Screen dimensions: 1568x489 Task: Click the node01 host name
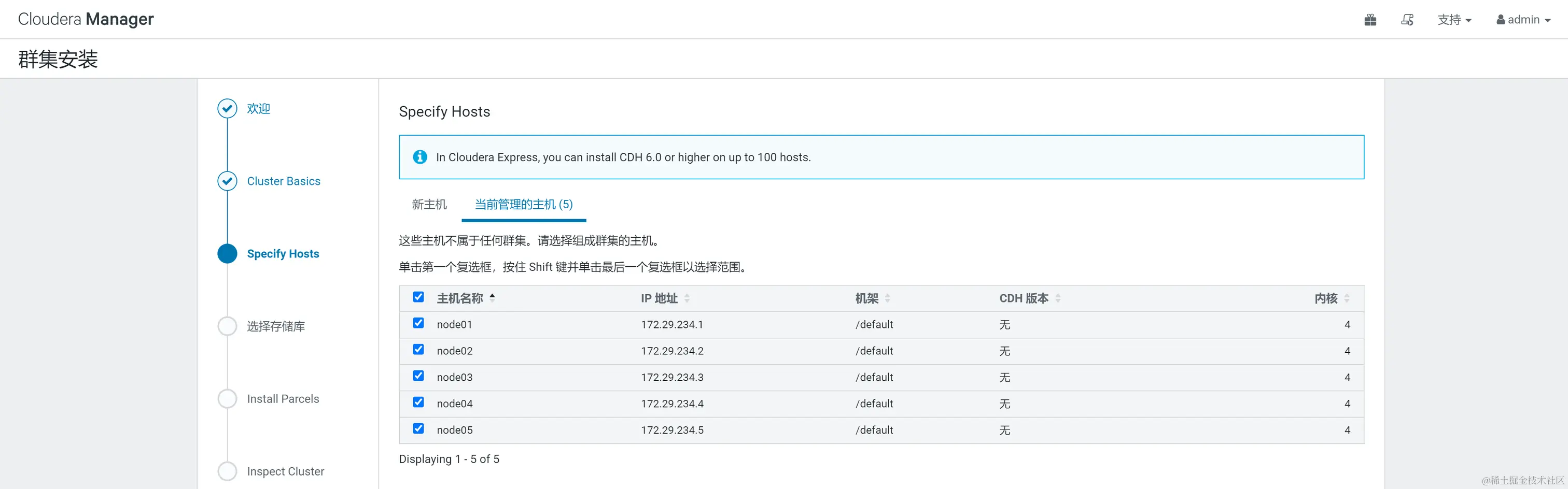454,325
